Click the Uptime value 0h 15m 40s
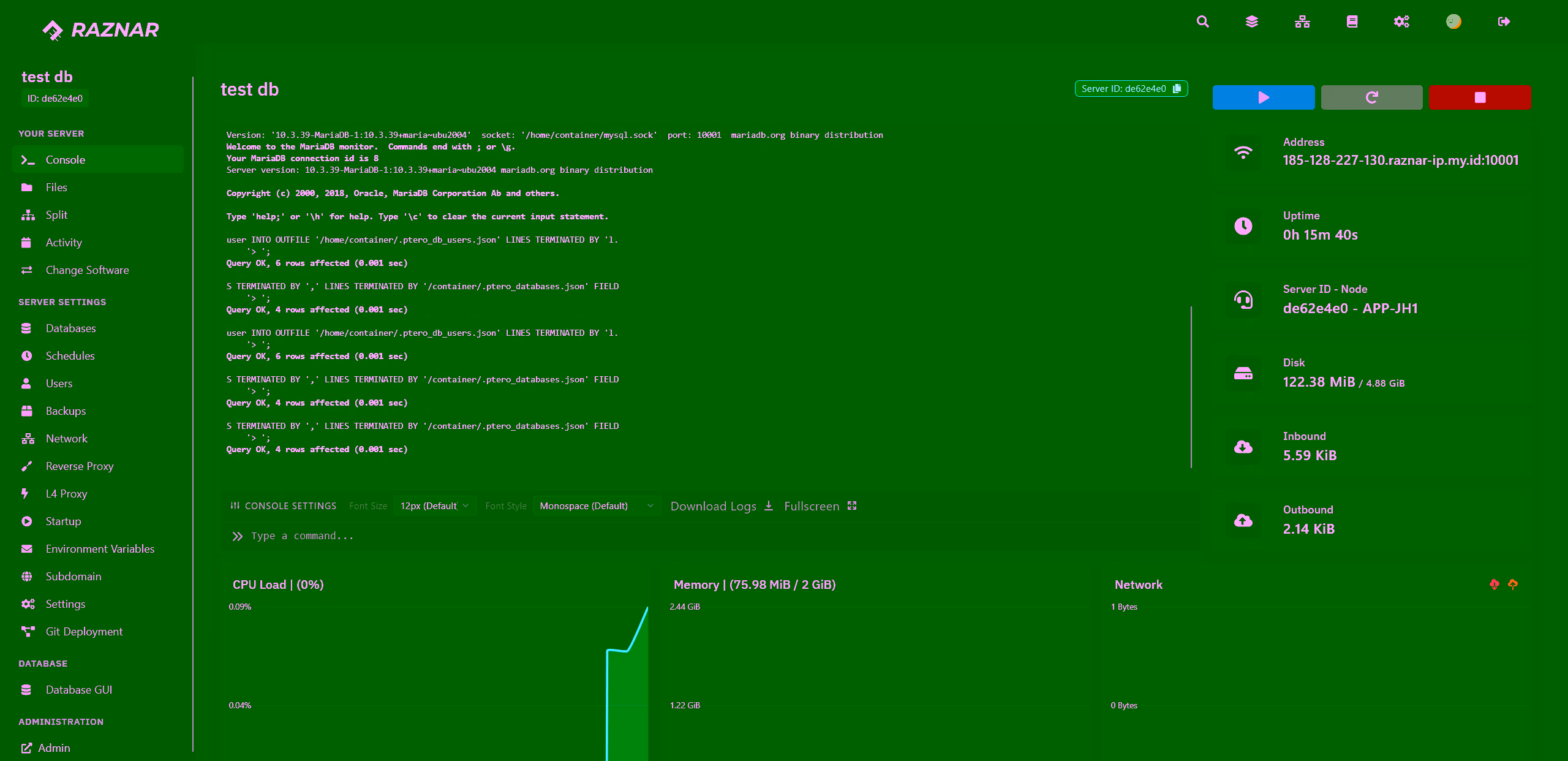 pyautogui.click(x=1320, y=235)
